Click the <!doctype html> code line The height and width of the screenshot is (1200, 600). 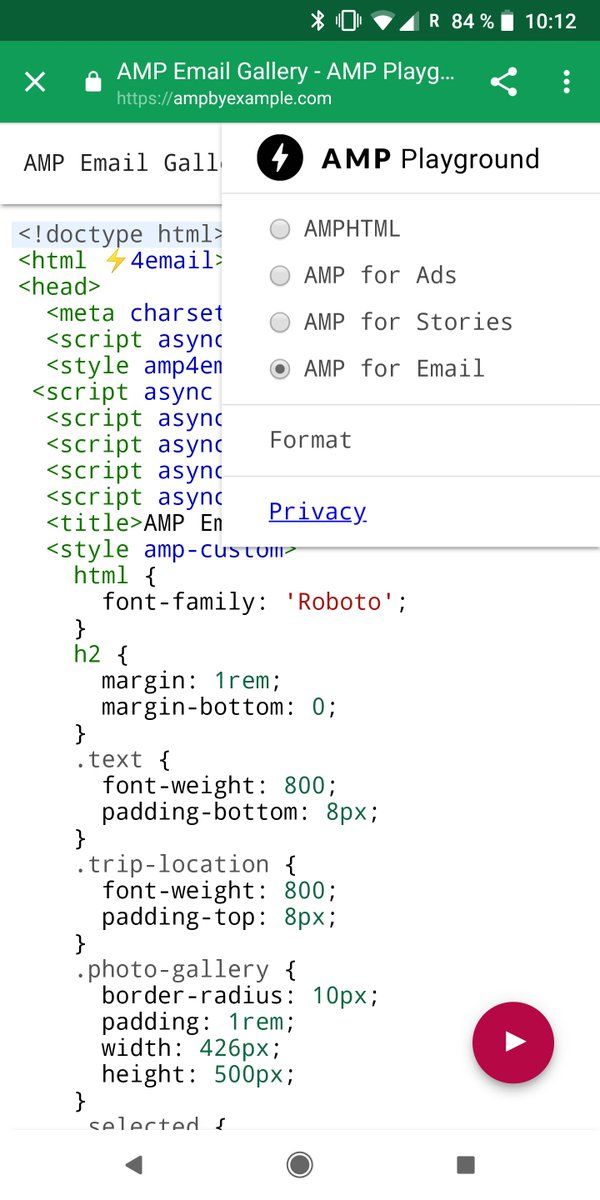[117, 235]
